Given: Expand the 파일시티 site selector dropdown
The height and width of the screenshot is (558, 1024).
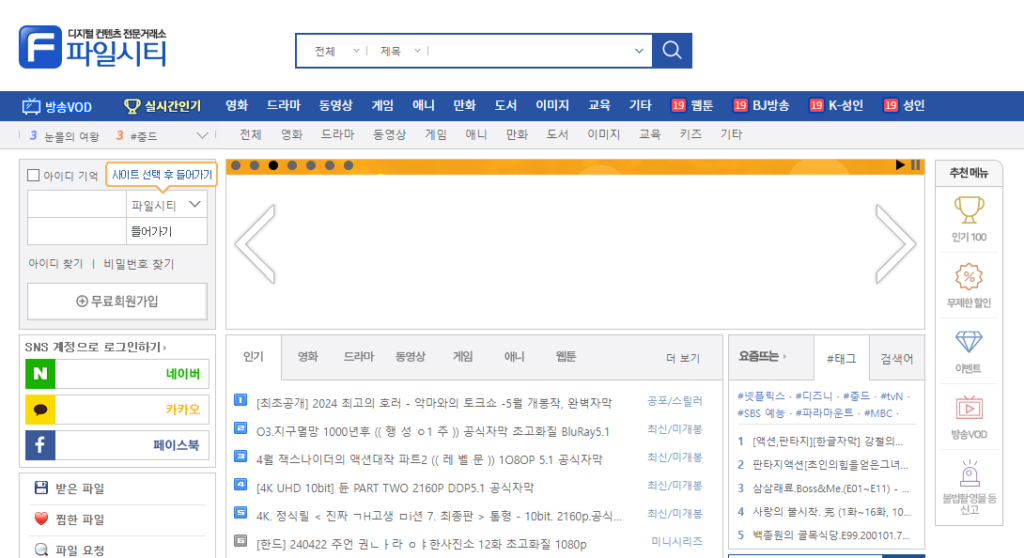Looking at the screenshot, I should coord(195,204).
